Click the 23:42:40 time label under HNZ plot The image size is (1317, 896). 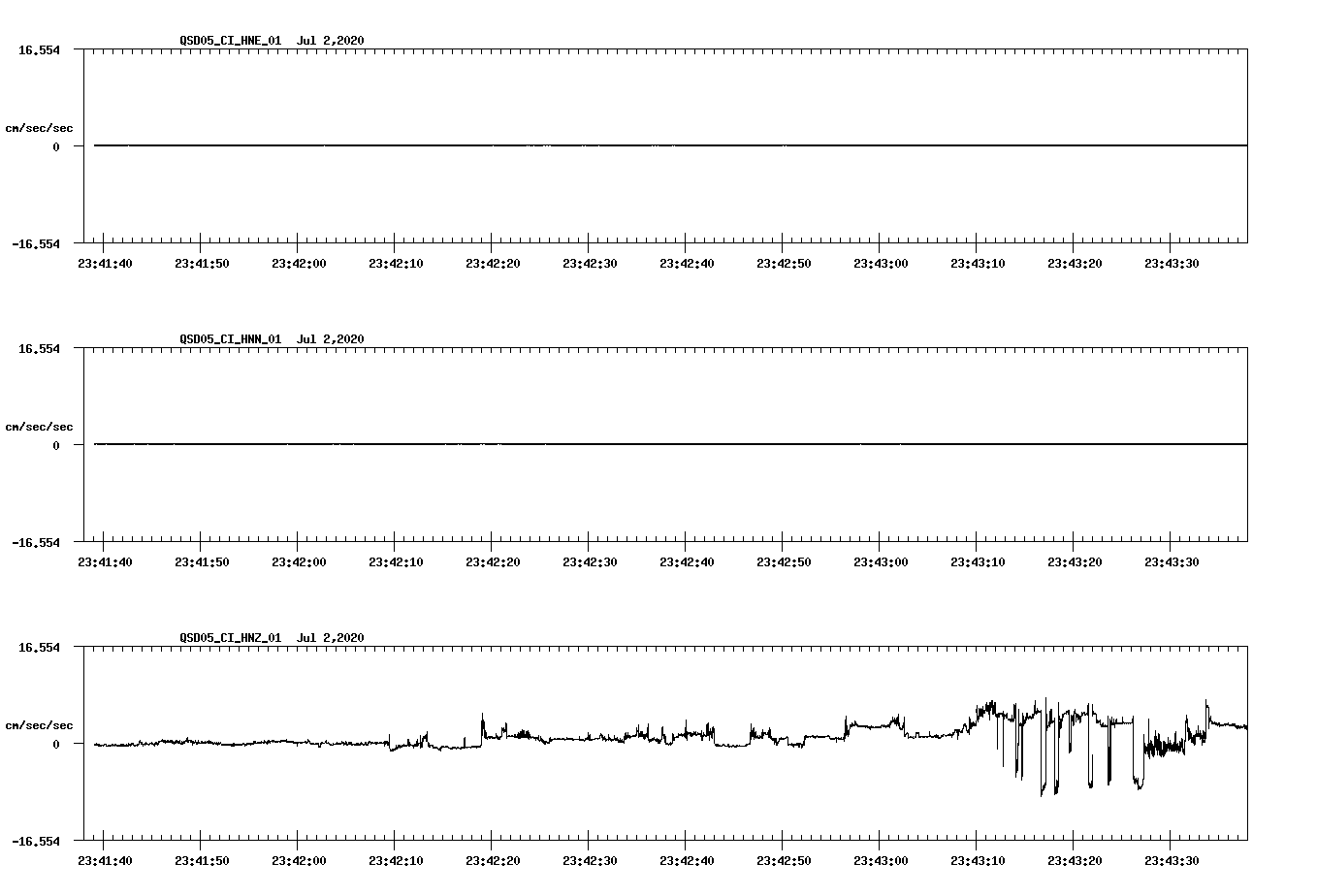687,861
